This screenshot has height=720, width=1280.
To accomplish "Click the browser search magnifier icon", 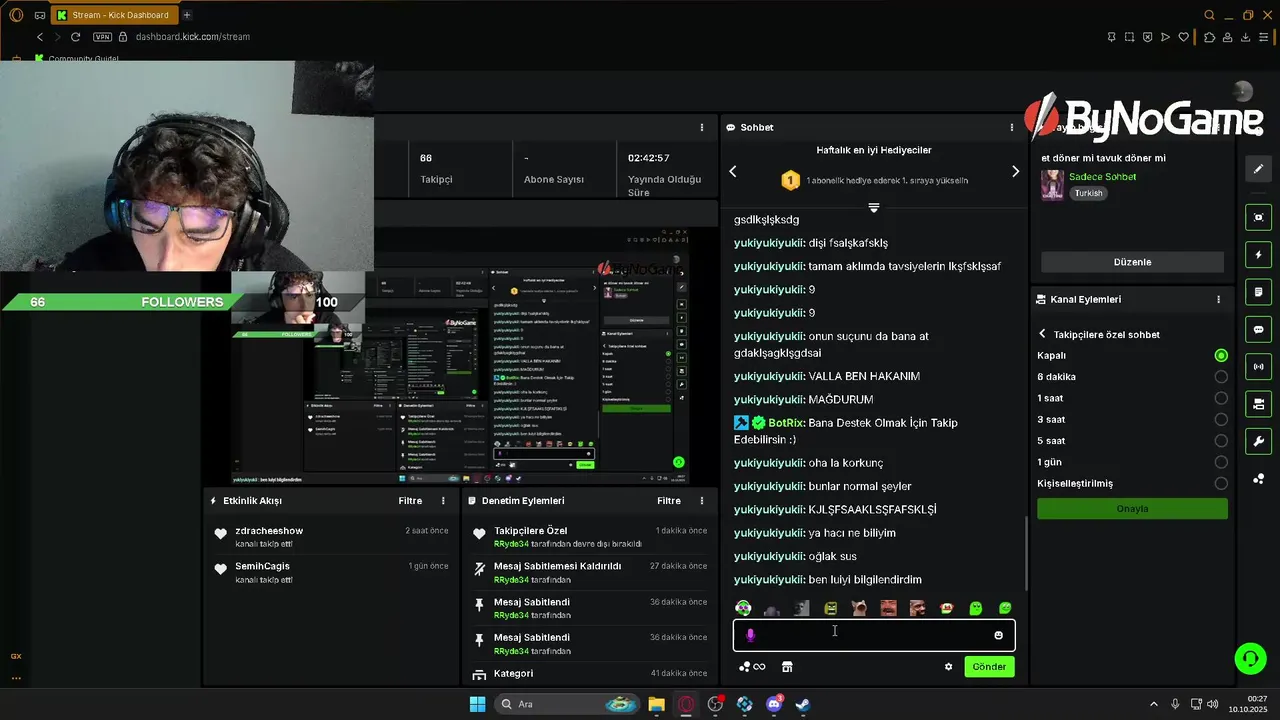I will (1209, 15).
